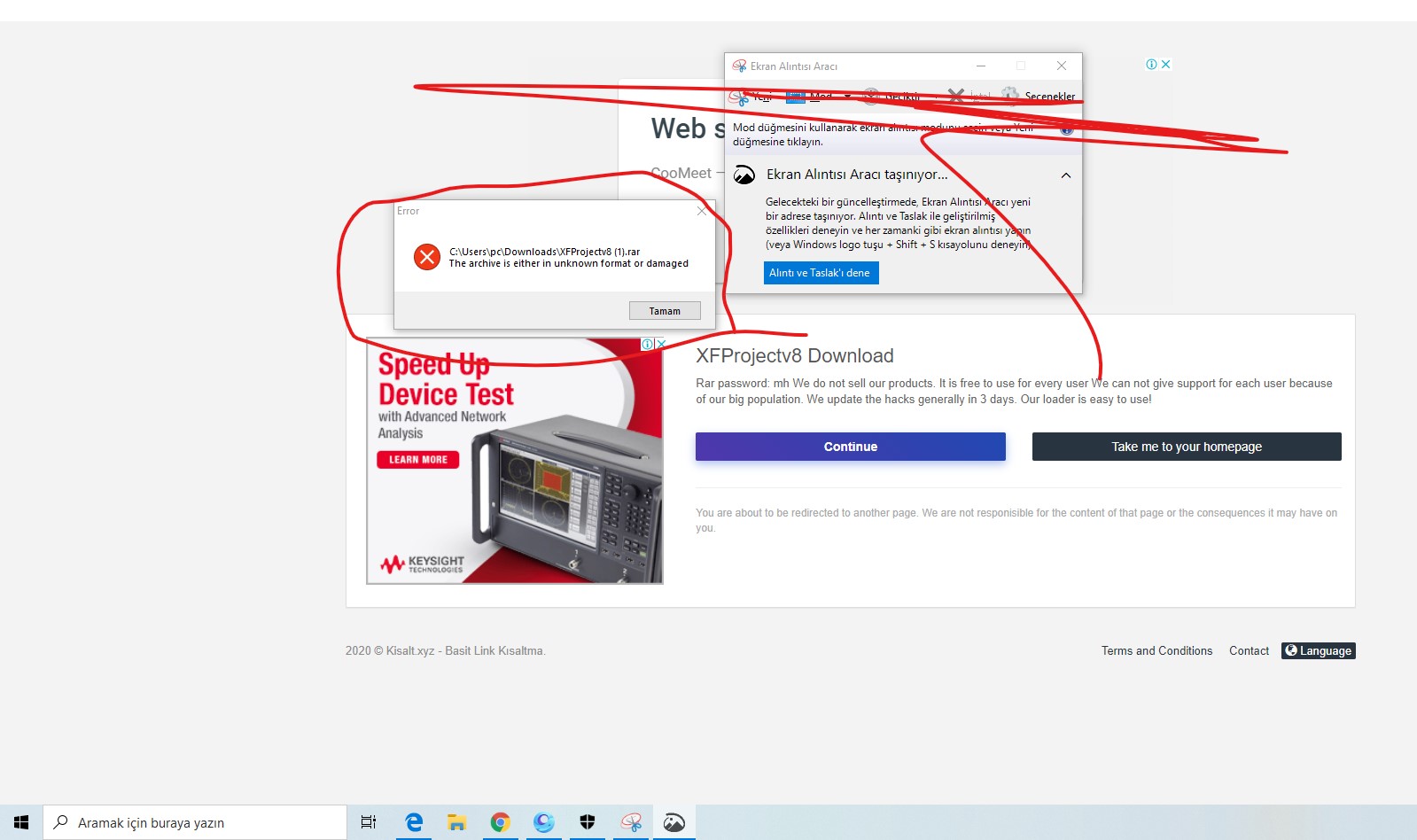Screen dimensions: 1417x840
Task: Close the Ekran Alıntısı Aracı window
Action: click(1062, 66)
